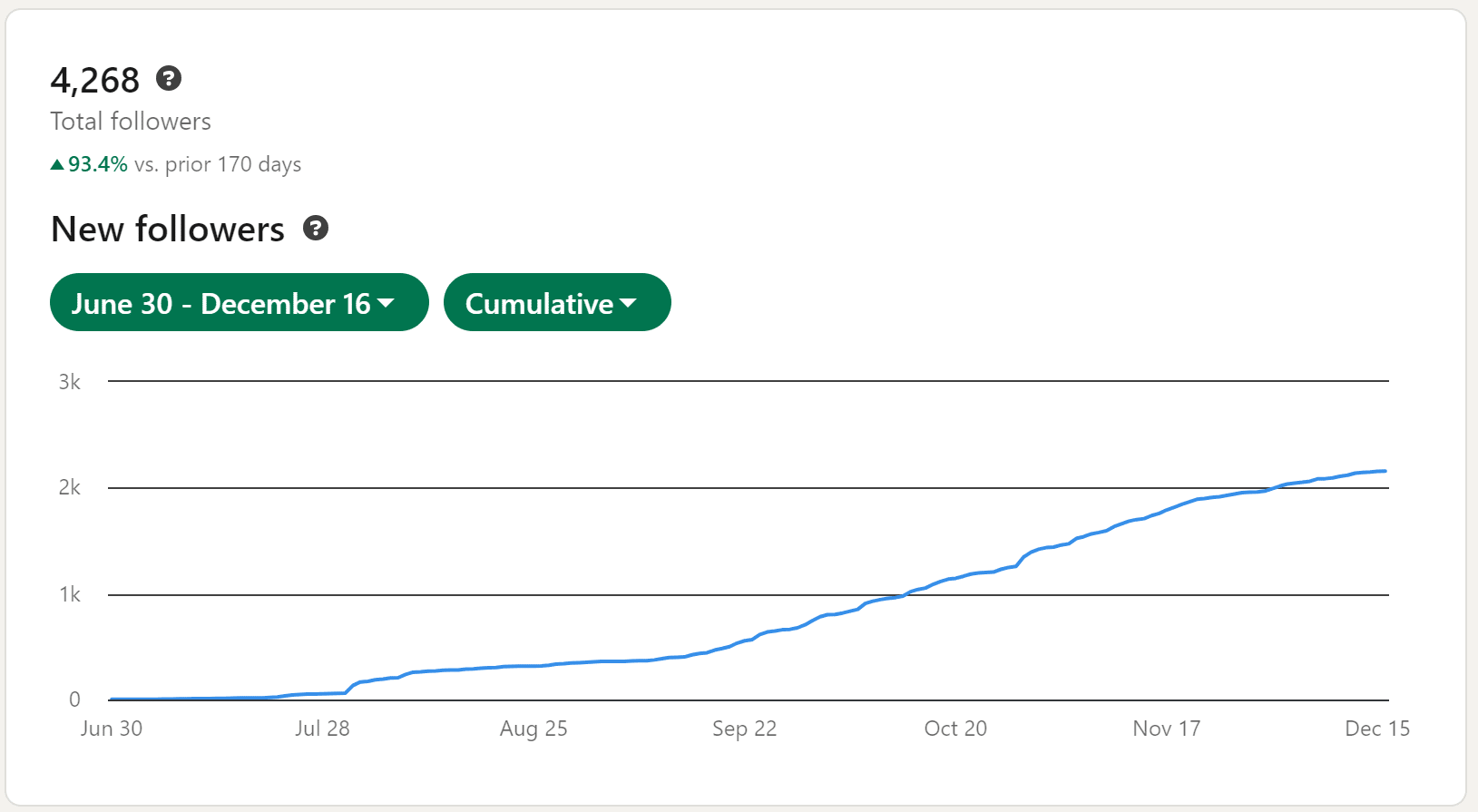Image resolution: width=1478 pixels, height=812 pixels.
Task: Select the 4,268 follower count number
Action: click(x=95, y=81)
